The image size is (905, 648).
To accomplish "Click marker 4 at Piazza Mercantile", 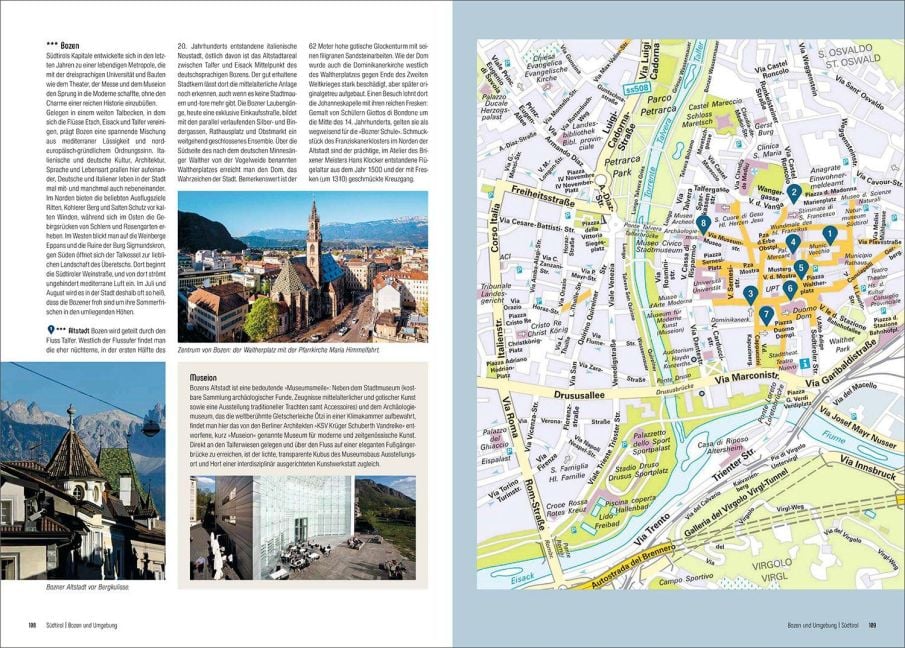I will (792, 242).
